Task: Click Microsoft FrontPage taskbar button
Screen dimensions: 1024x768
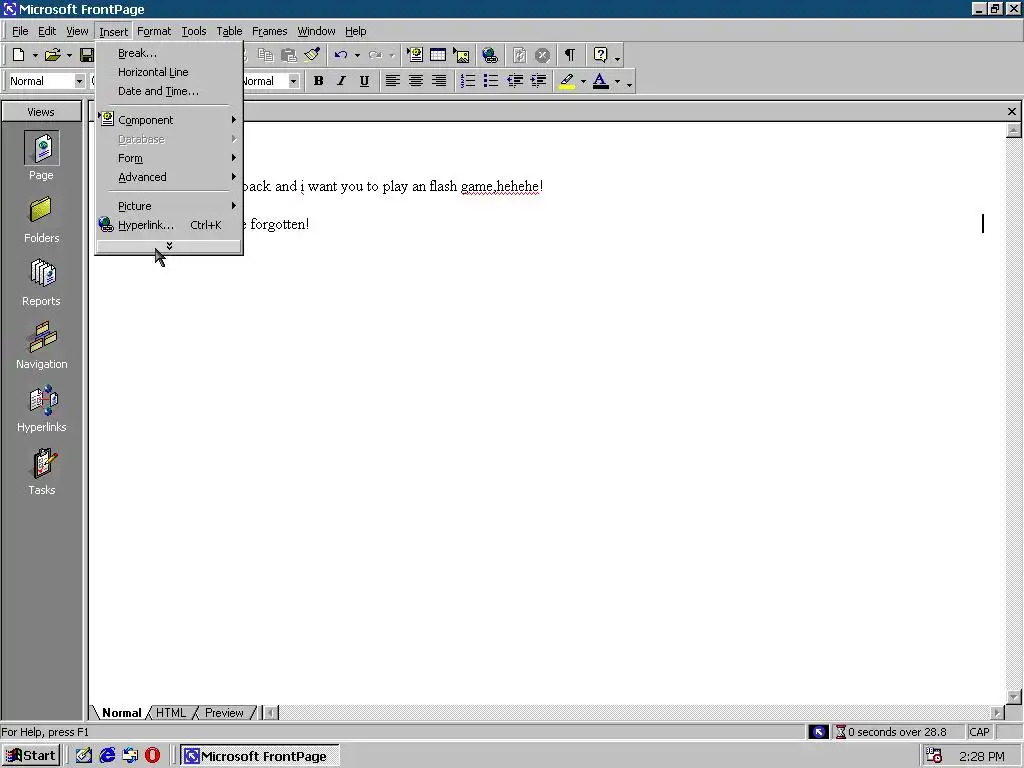Action: click(x=259, y=756)
